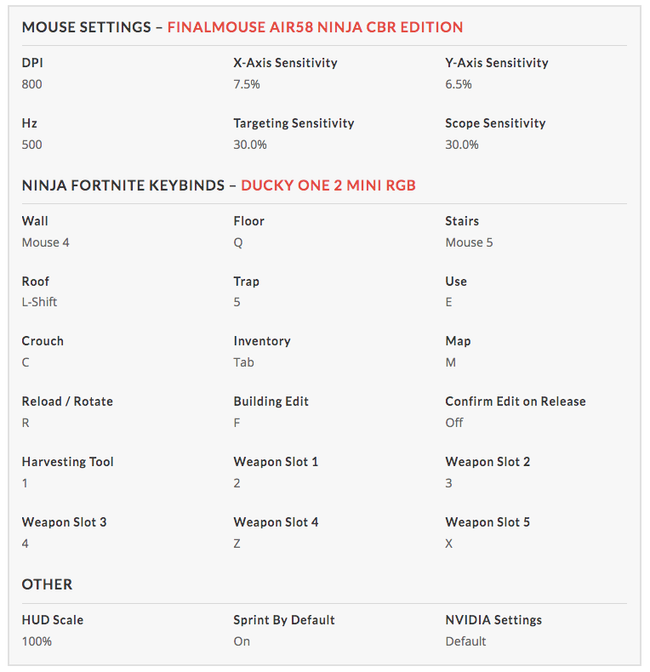Select the NVIDIA Settings value Default
The image size is (650, 672).
(466, 641)
